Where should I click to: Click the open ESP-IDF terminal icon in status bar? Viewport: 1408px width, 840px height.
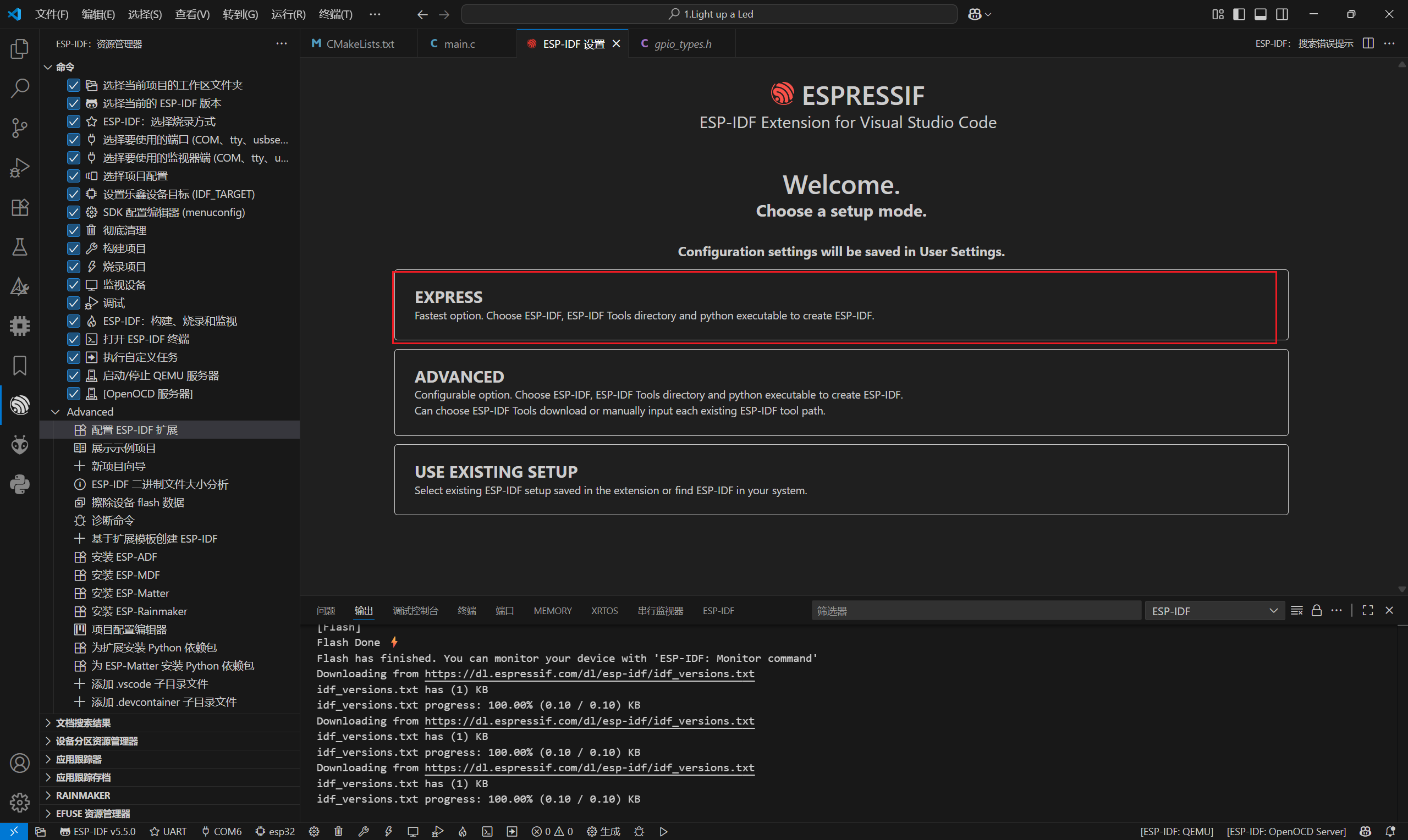[x=487, y=832]
